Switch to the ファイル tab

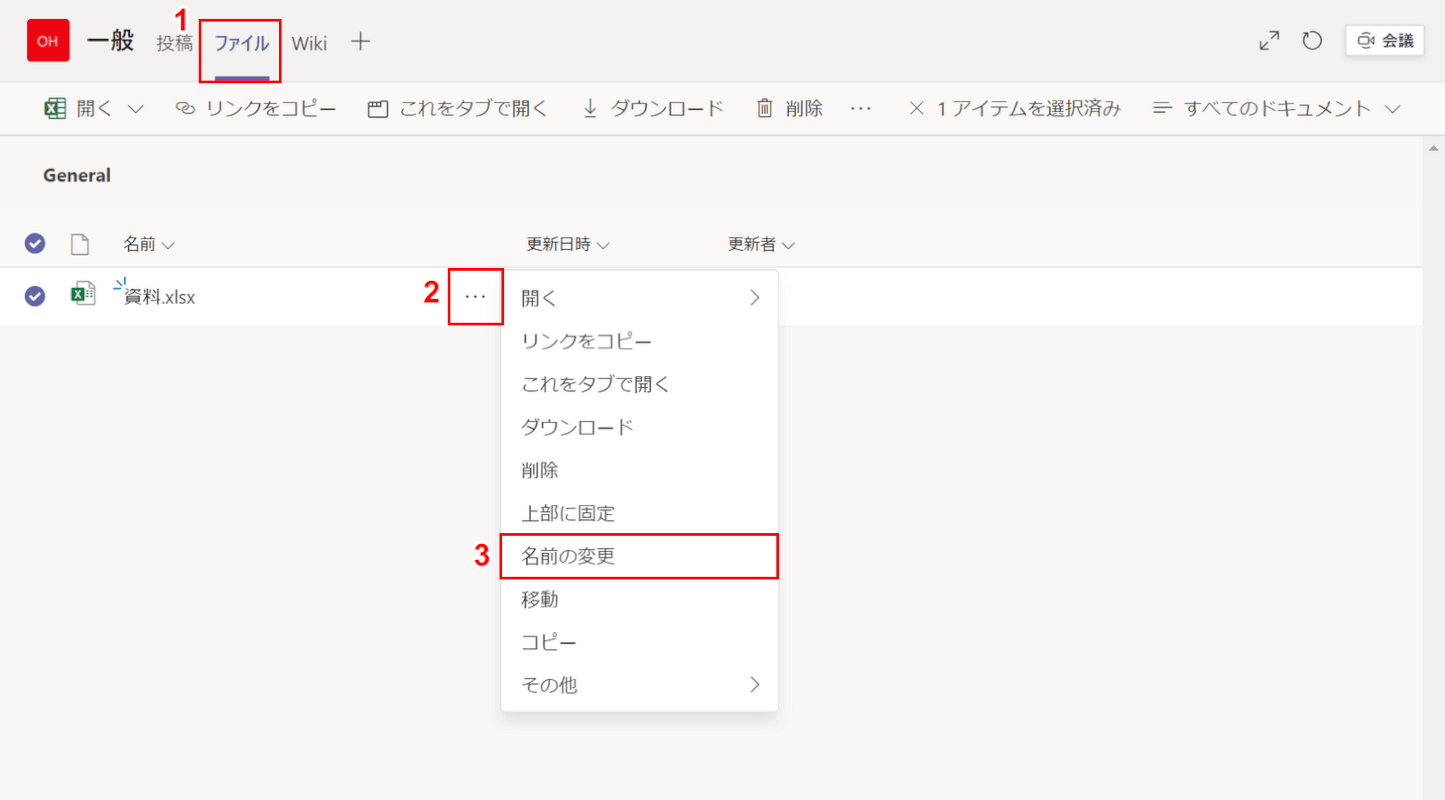point(242,43)
